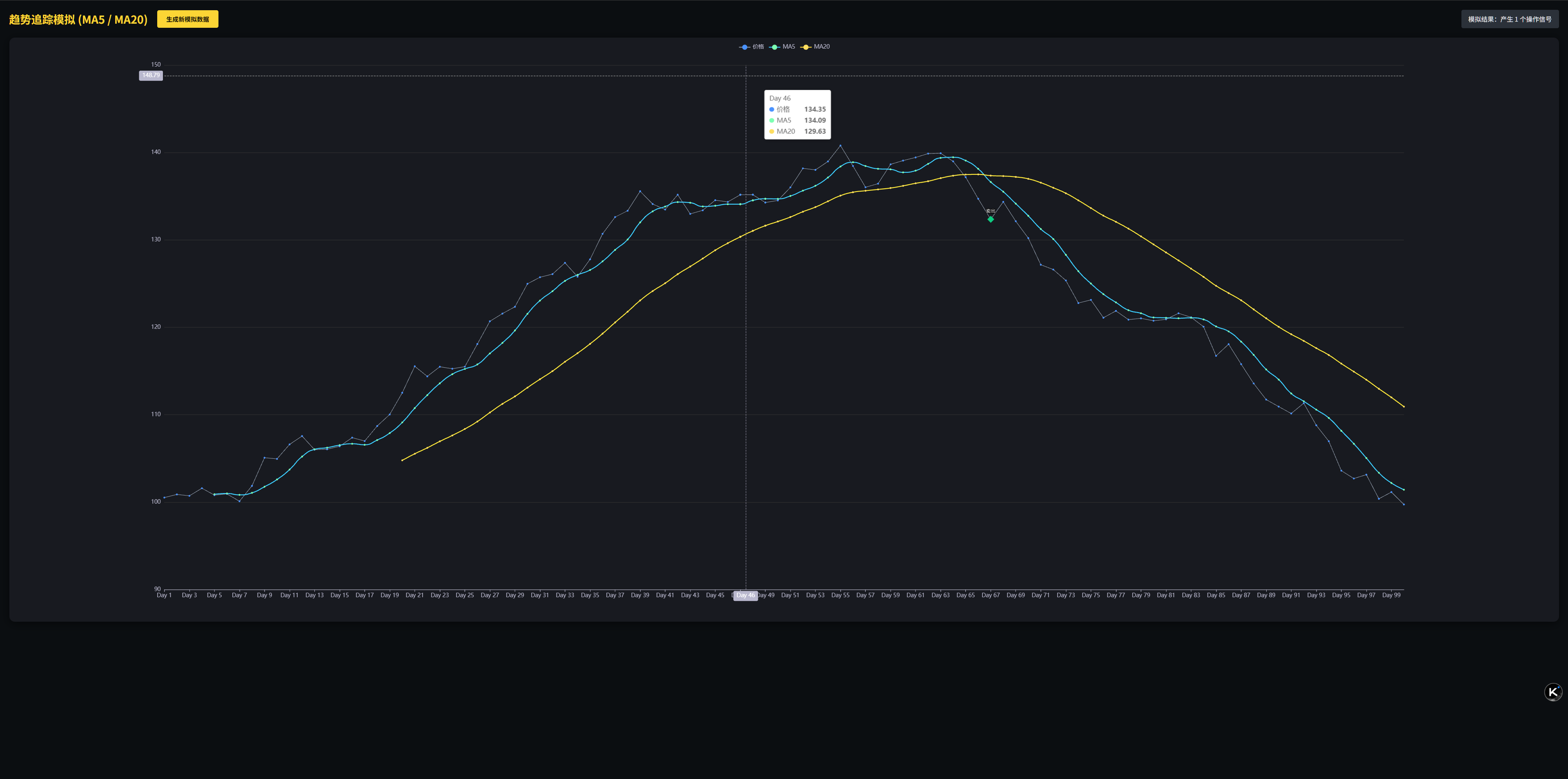Screen dimensions: 1568x779
Task: Click the Day 99 x-axis label
Action: pyautogui.click(x=1391, y=596)
